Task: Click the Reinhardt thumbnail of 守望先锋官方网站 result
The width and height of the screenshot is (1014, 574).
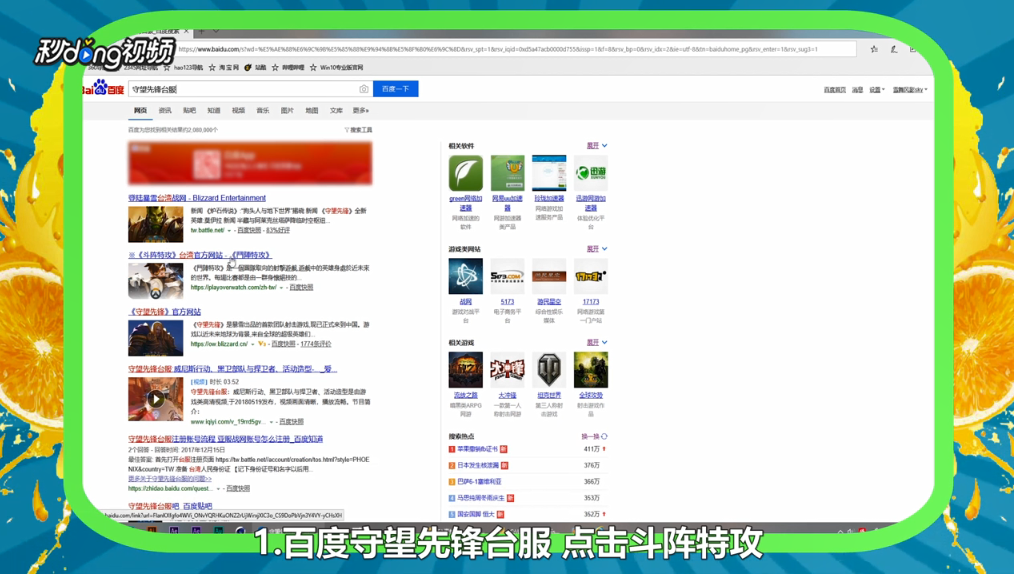Action: [155, 337]
